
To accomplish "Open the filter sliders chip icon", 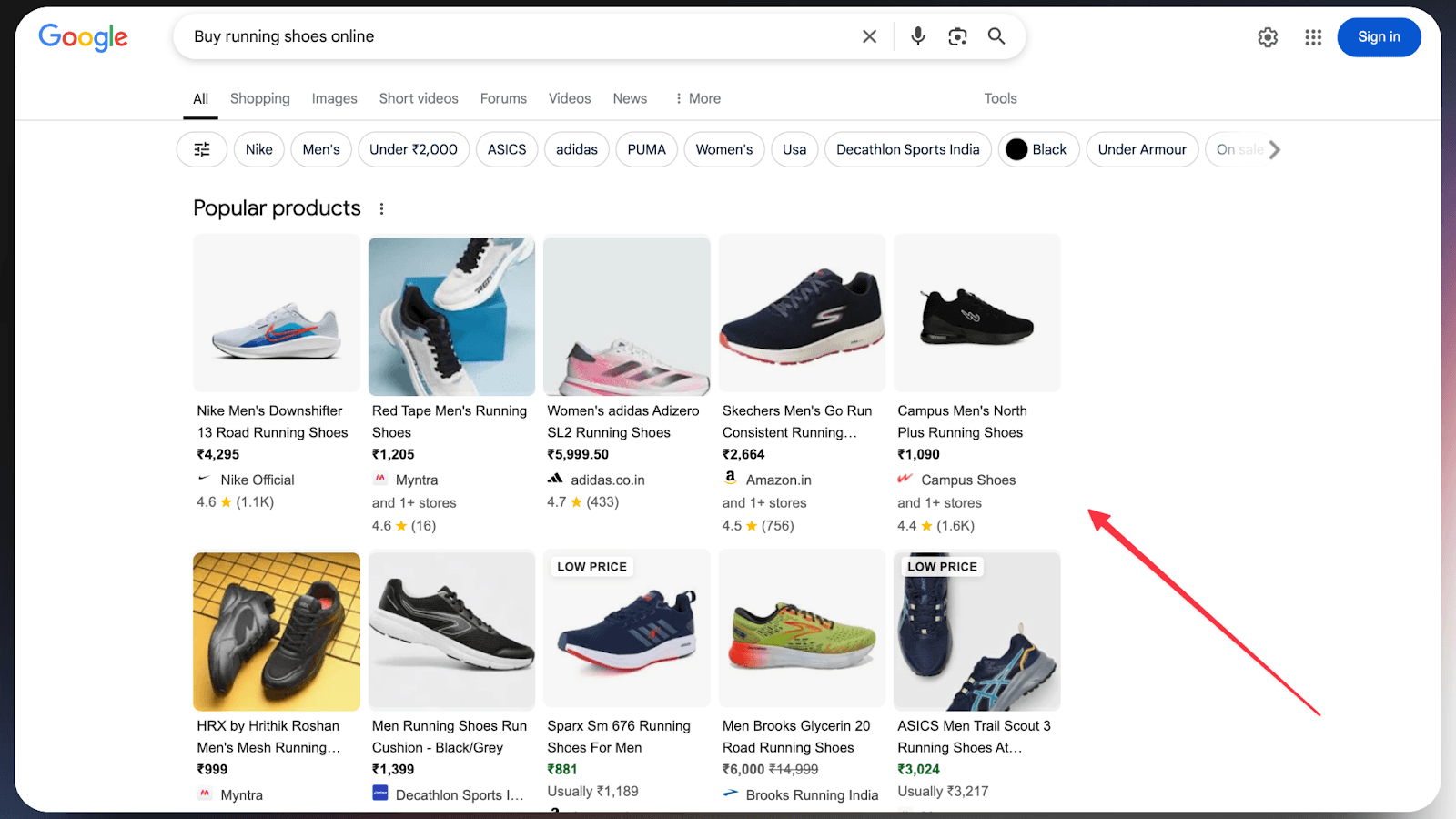I will 202,149.
